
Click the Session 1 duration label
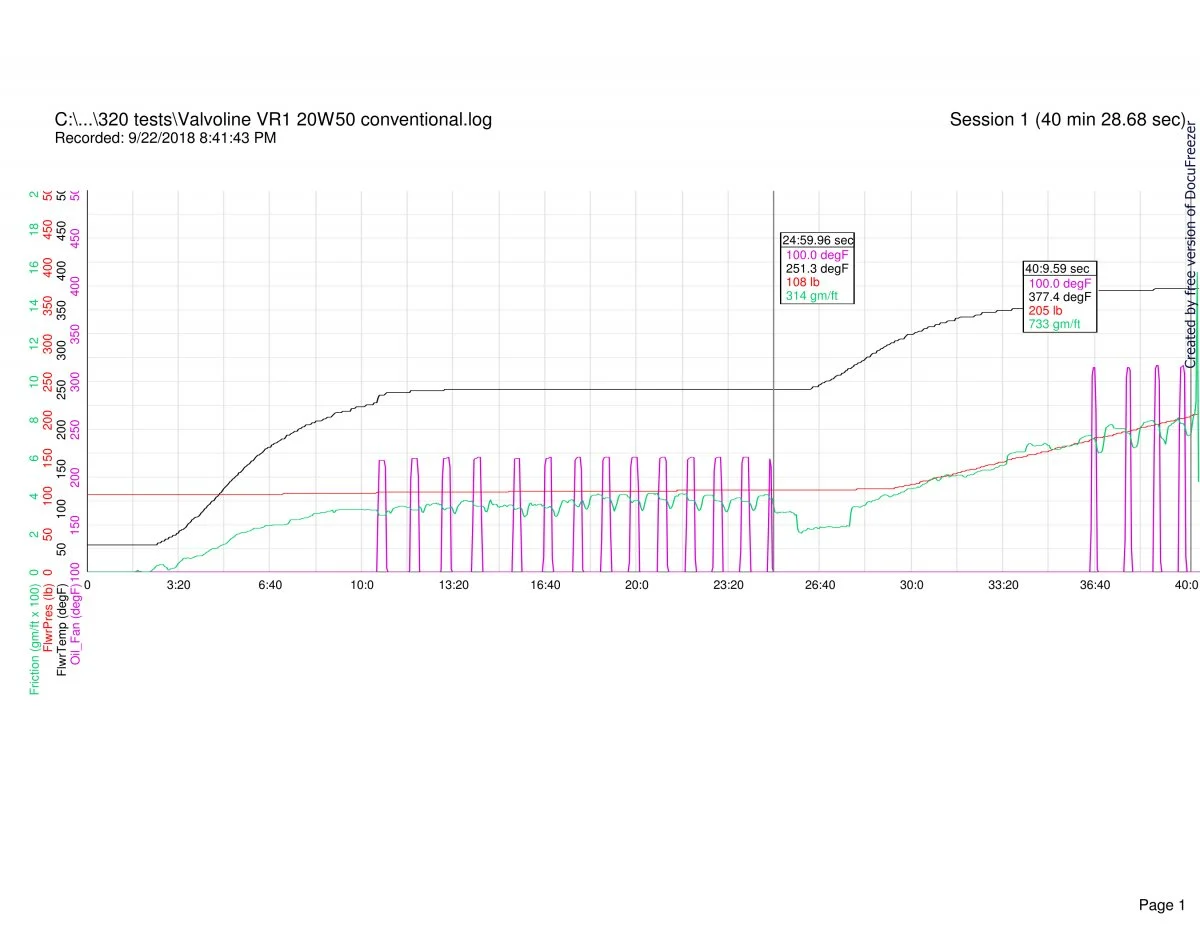click(1067, 120)
